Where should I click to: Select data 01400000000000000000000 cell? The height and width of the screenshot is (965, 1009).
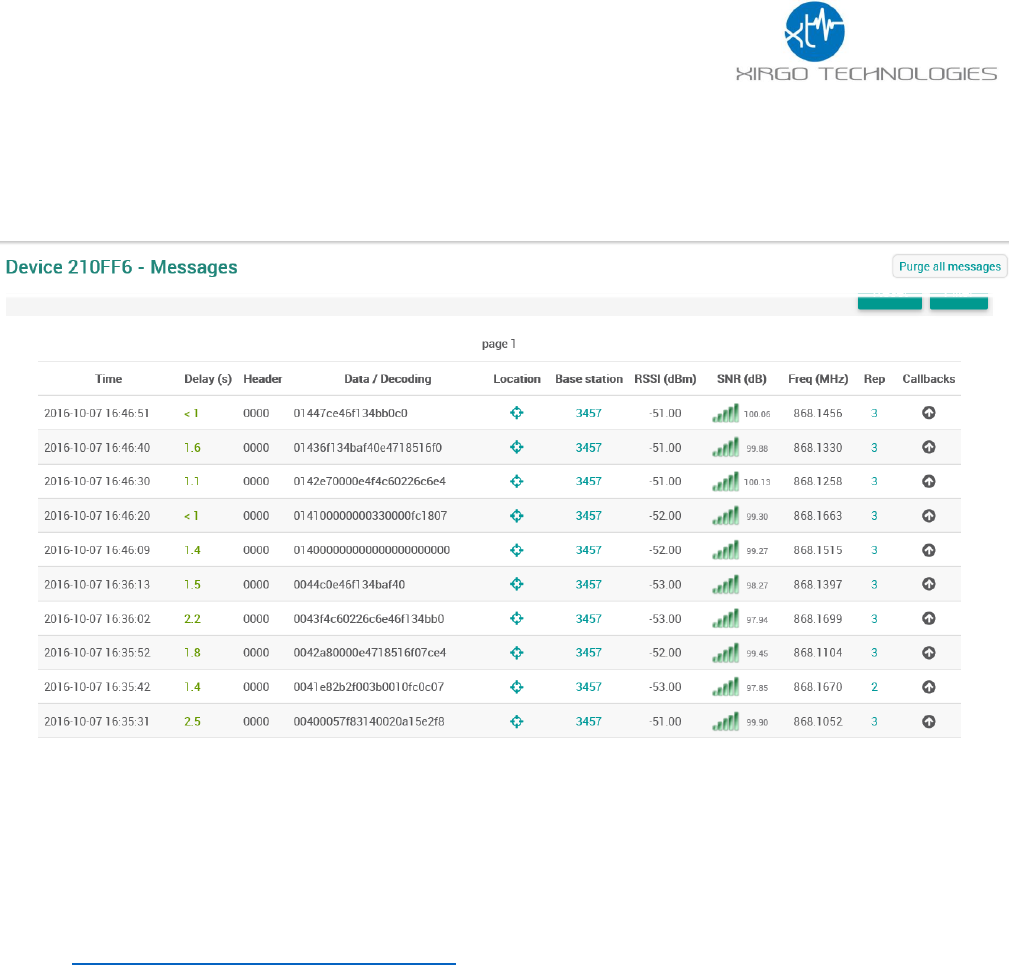point(372,550)
